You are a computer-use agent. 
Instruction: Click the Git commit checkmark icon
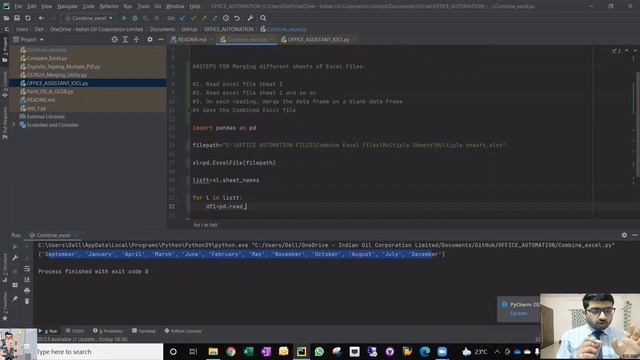point(193,18)
